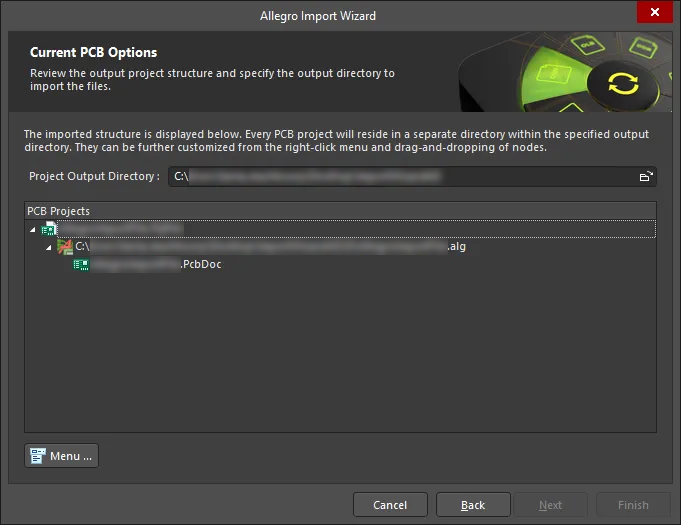Click into the Project Output Directory field
Screen dimensions: 681x525
tap(412, 176)
